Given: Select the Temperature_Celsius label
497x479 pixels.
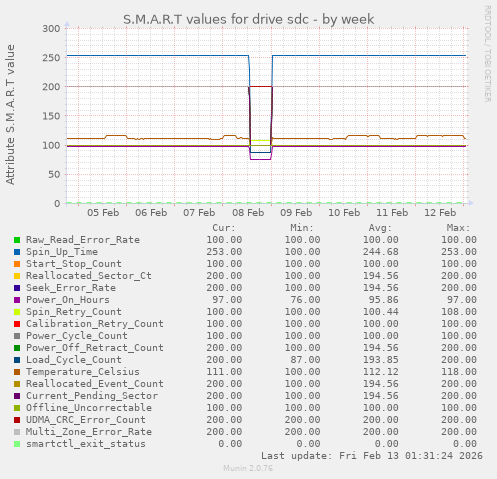Looking at the screenshot, I should click(x=83, y=372).
